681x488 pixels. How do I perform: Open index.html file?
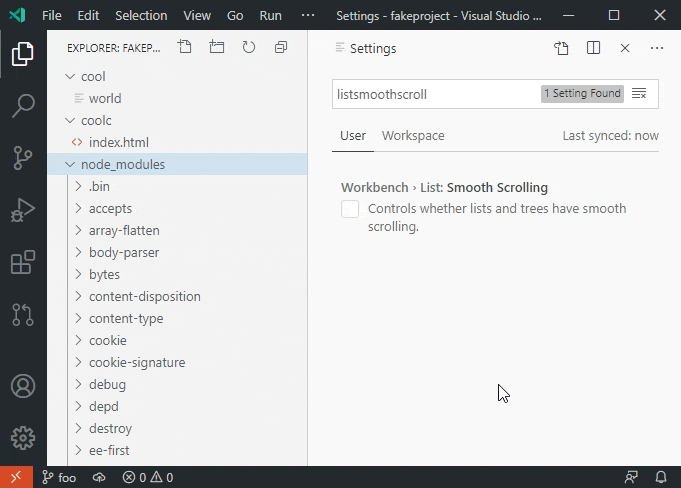pos(118,143)
